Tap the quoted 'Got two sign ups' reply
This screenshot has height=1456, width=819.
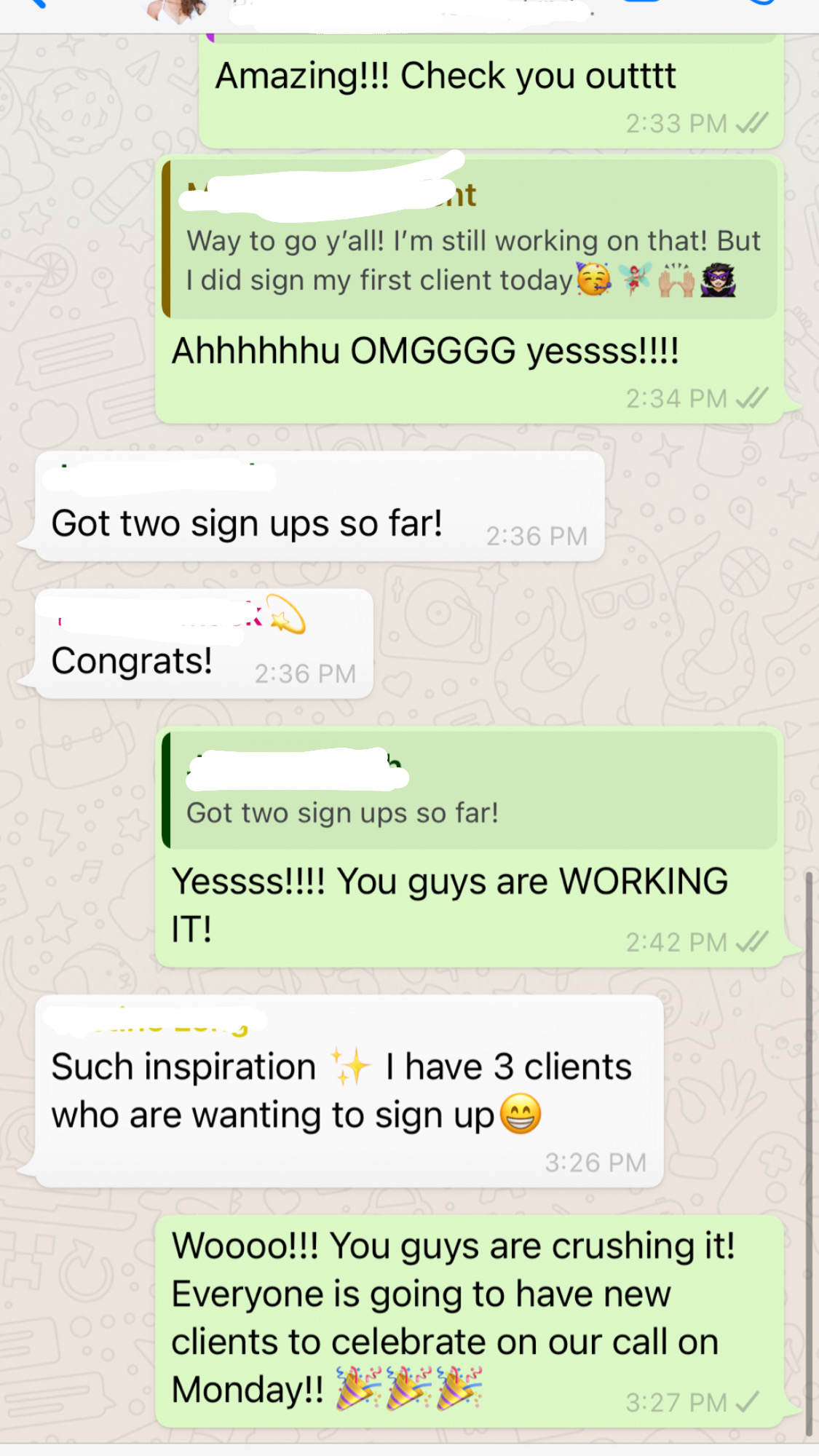click(470, 790)
